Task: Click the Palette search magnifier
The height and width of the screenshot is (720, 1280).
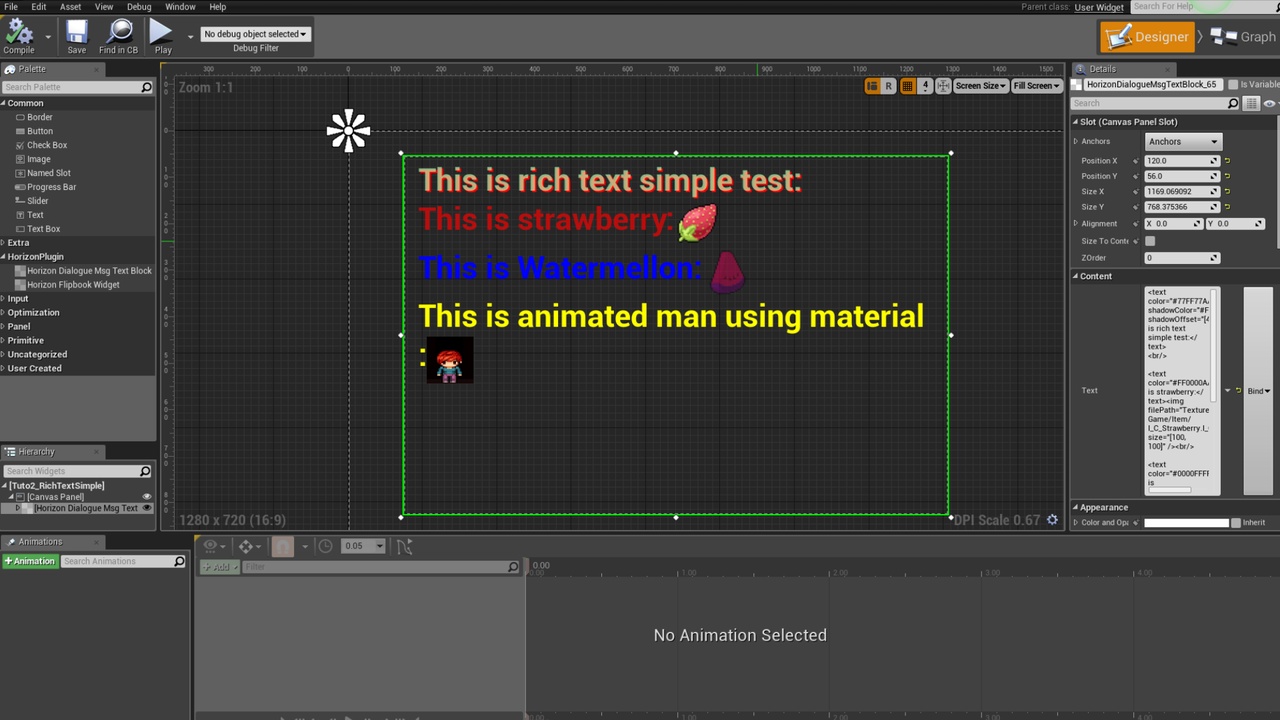Action: coord(146,88)
